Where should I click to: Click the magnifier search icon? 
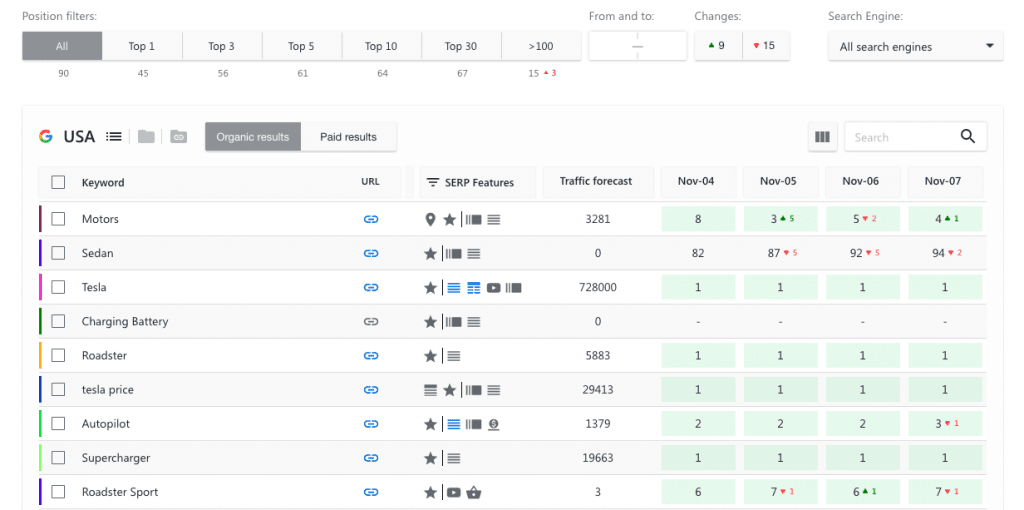(x=968, y=136)
